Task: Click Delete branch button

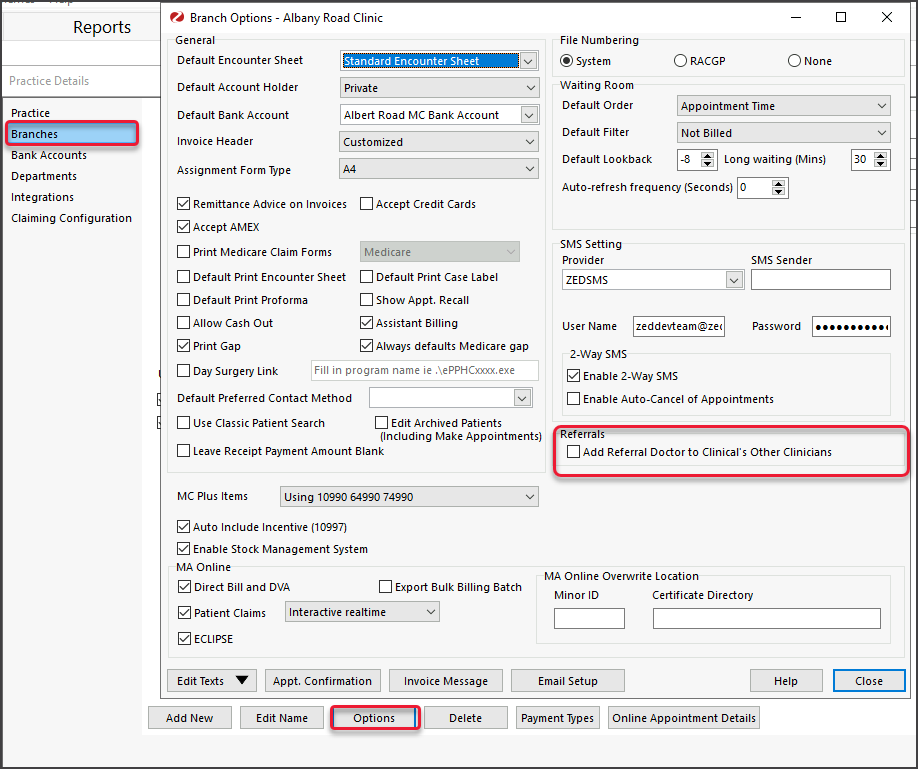Action: tap(465, 717)
